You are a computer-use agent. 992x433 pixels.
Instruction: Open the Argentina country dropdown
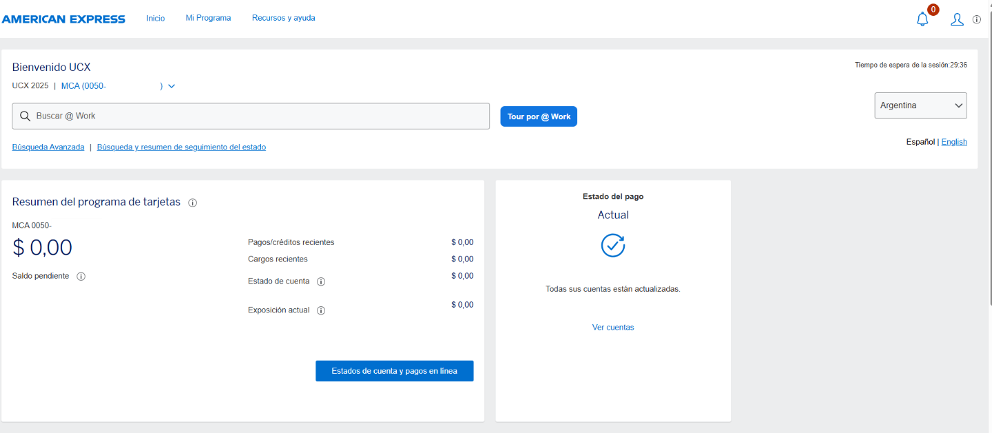point(920,105)
